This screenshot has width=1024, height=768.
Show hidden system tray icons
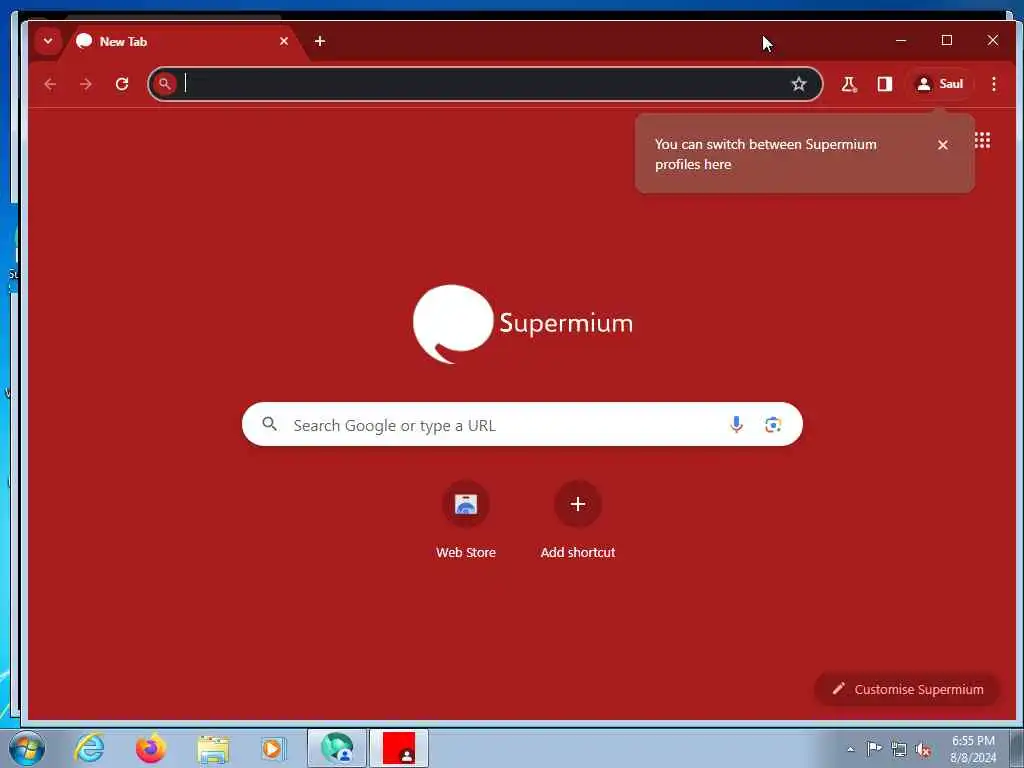pos(850,749)
